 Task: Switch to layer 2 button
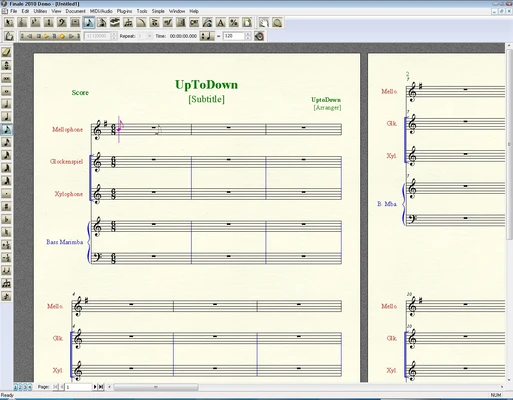point(20,387)
